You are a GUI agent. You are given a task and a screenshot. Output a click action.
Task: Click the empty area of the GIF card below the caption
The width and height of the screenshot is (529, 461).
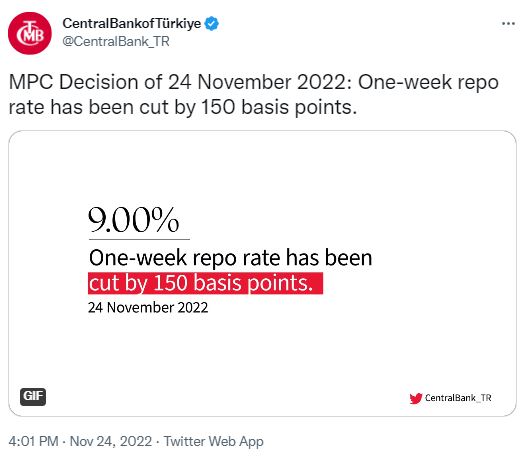(262, 351)
